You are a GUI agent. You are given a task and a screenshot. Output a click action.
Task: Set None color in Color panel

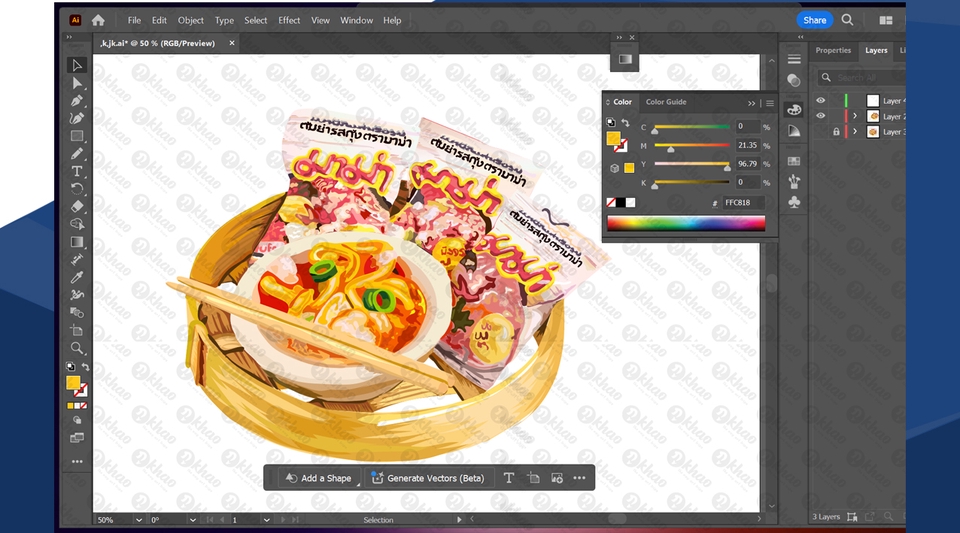610,203
